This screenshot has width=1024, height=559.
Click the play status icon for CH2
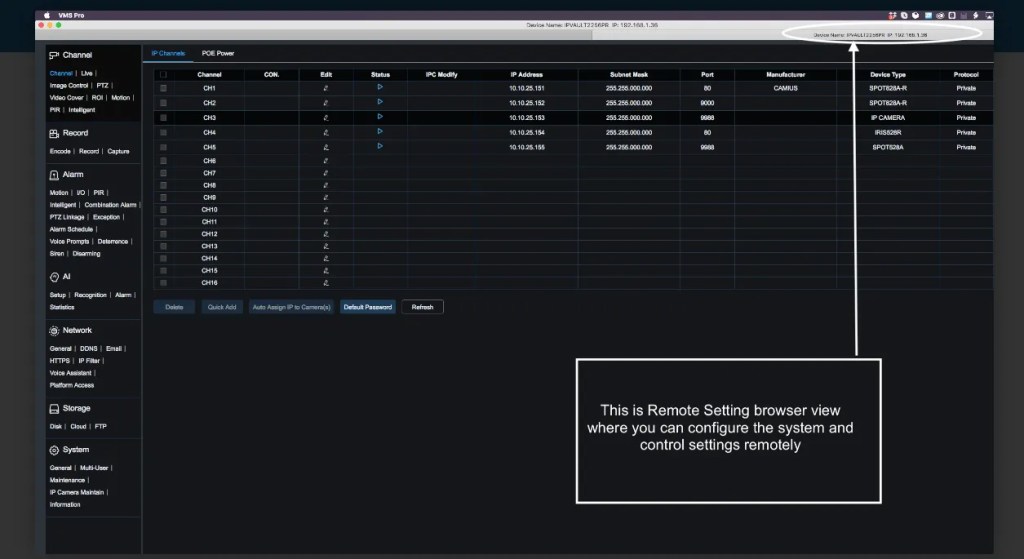(380, 102)
